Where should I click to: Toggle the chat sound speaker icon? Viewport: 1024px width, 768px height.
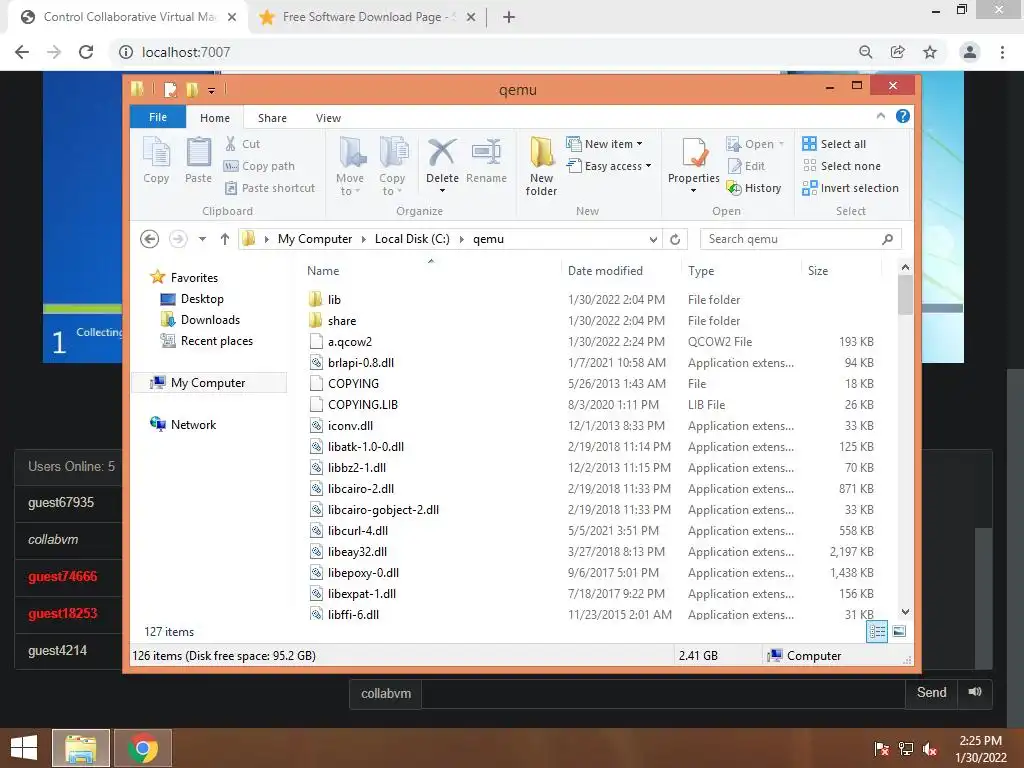[974, 692]
